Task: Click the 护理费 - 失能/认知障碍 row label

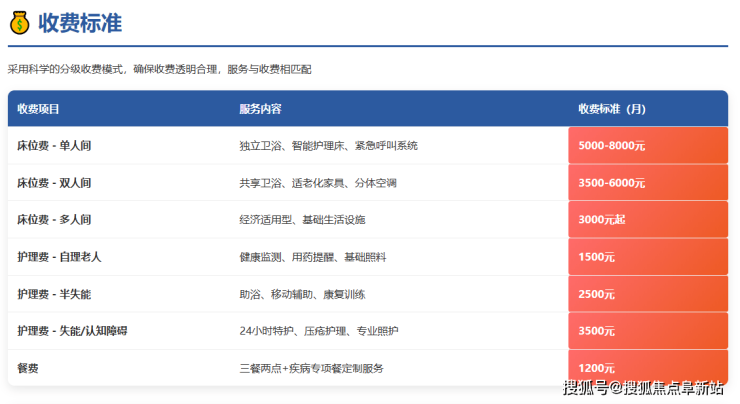Action: (73, 331)
